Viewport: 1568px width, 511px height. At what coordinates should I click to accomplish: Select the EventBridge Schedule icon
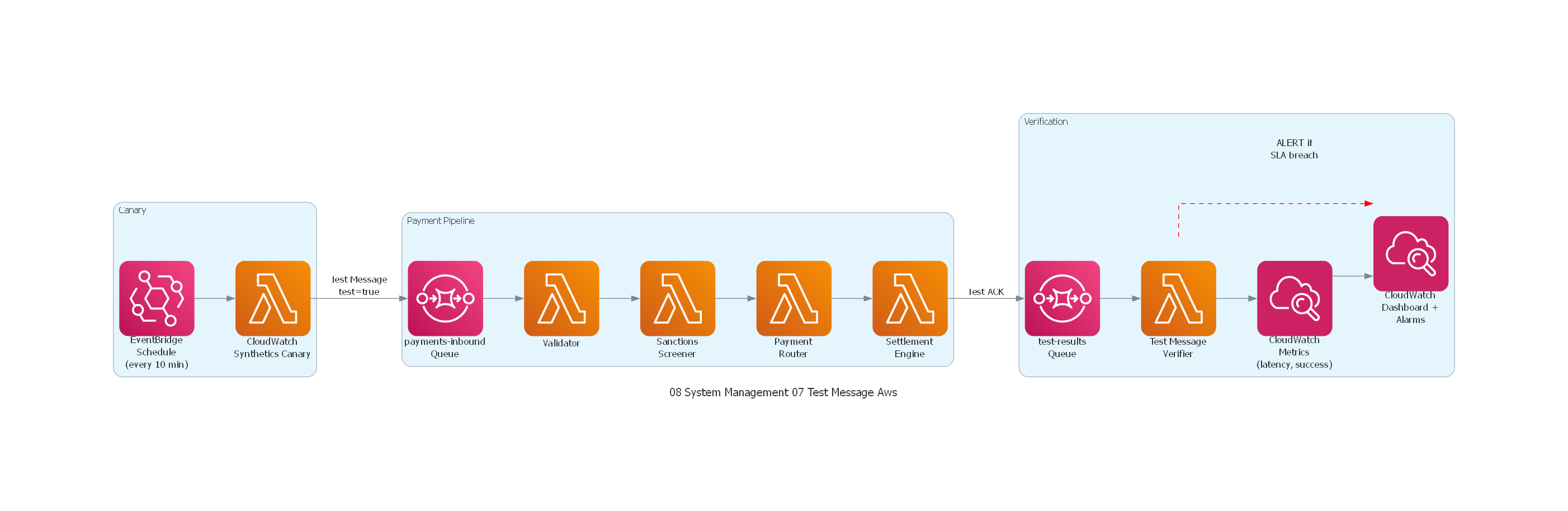157,298
